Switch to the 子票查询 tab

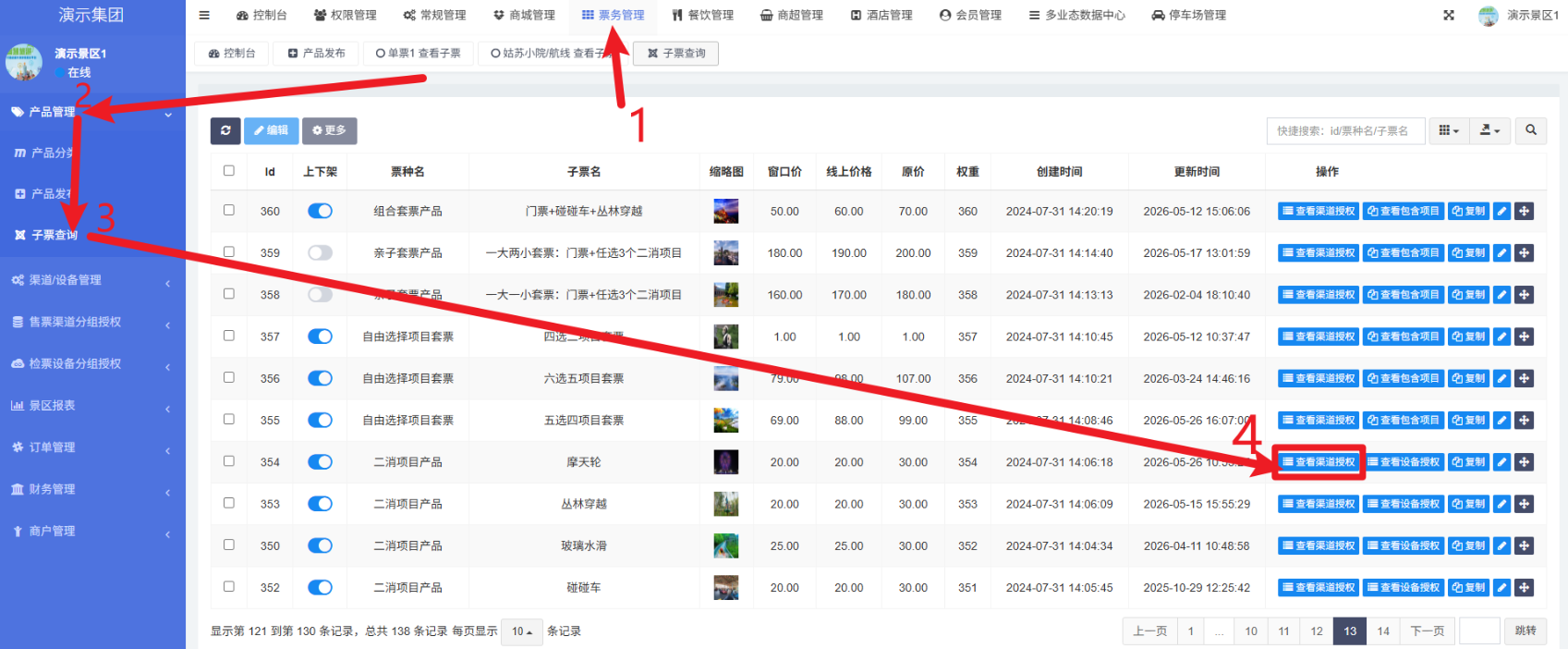675,54
